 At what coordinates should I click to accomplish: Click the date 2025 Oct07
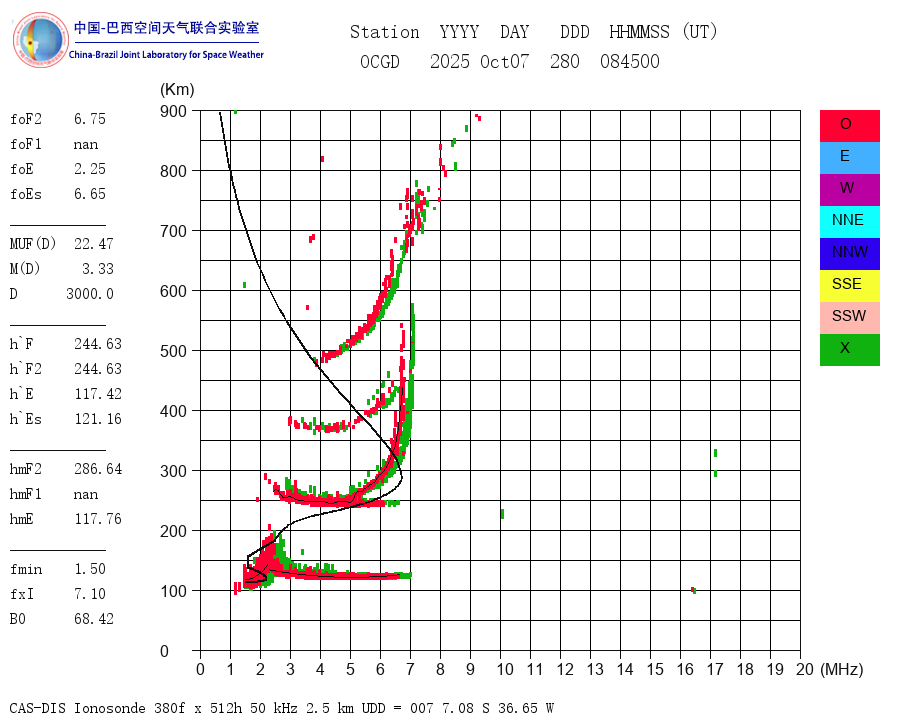point(479,61)
